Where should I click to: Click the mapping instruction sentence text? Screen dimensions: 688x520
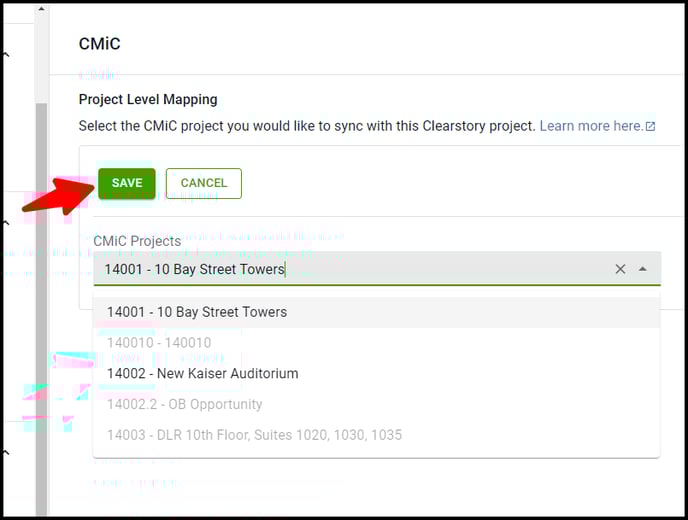pyautogui.click(x=307, y=126)
